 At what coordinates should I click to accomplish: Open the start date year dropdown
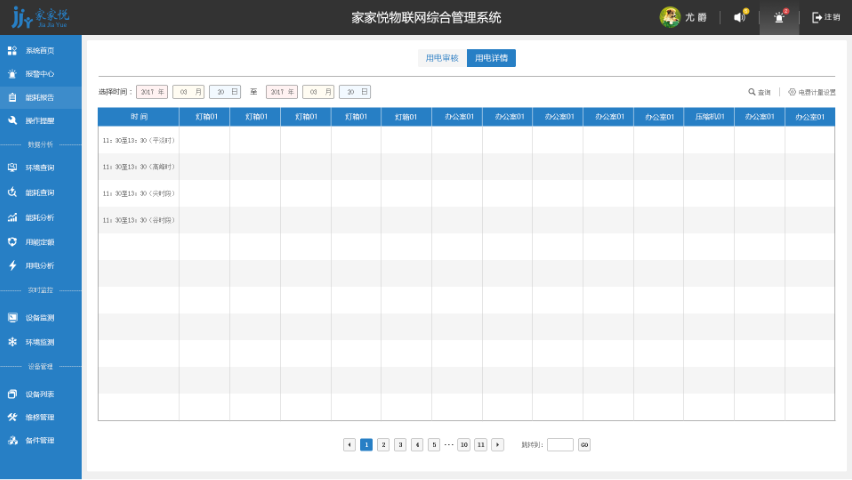(x=152, y=92)
